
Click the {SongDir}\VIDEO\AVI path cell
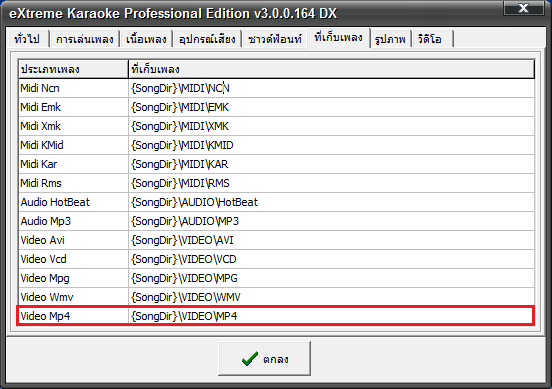332,240
